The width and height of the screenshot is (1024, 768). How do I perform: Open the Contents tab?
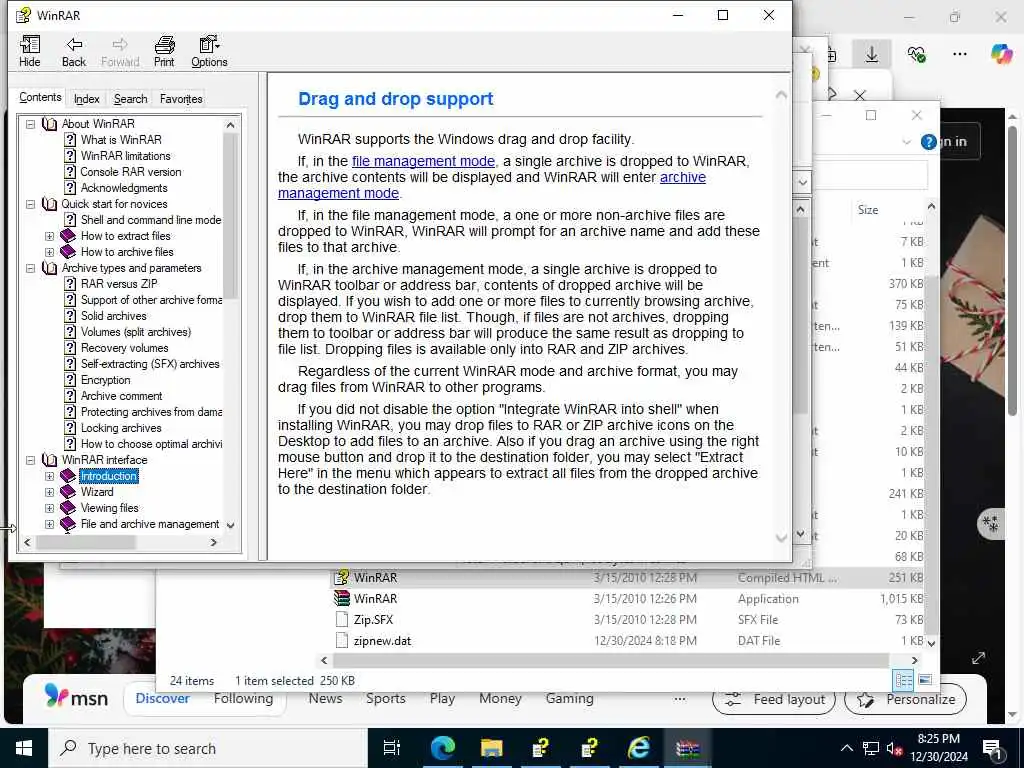tap(40, 97)
